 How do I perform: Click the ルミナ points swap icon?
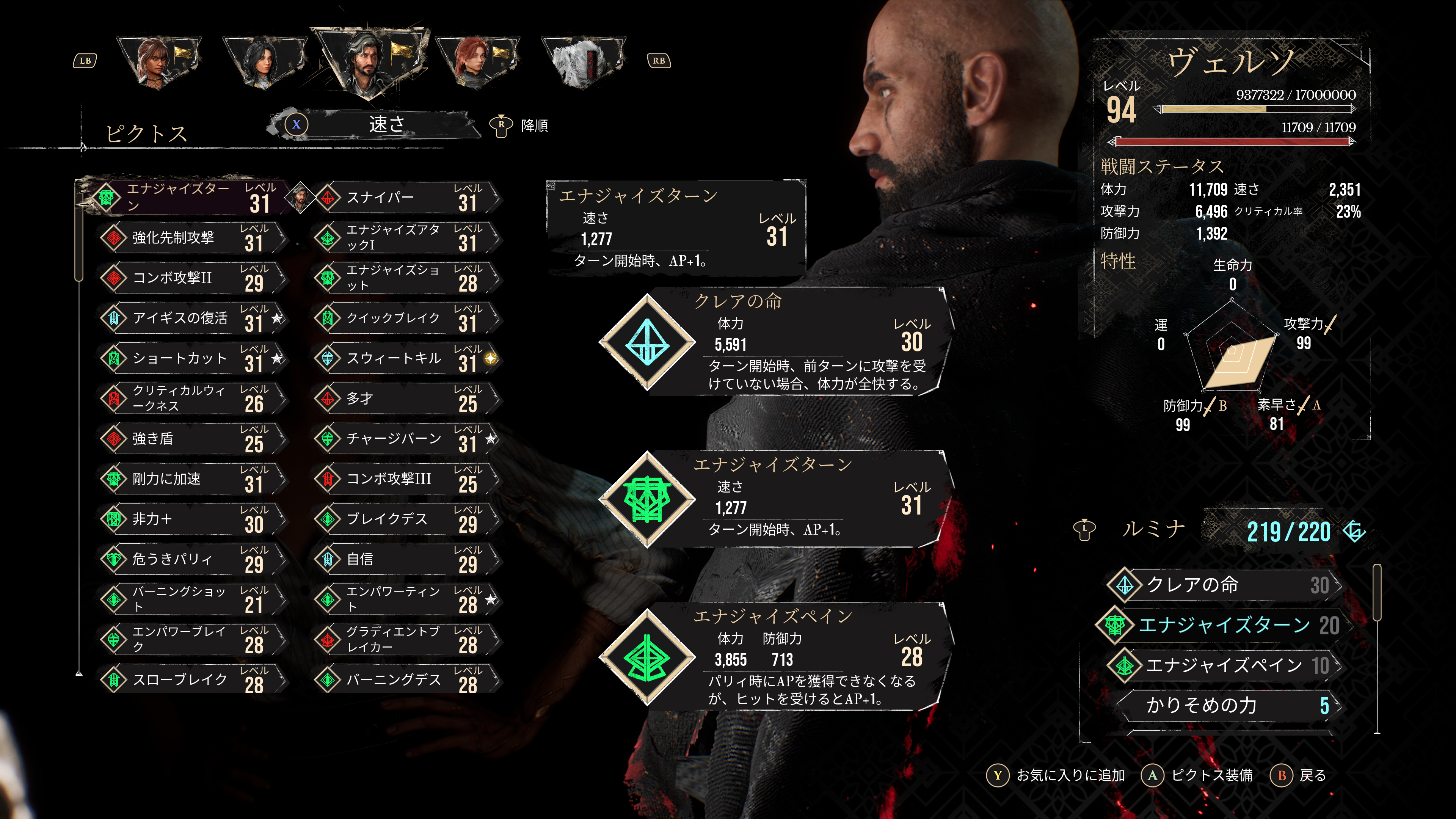1354,531
